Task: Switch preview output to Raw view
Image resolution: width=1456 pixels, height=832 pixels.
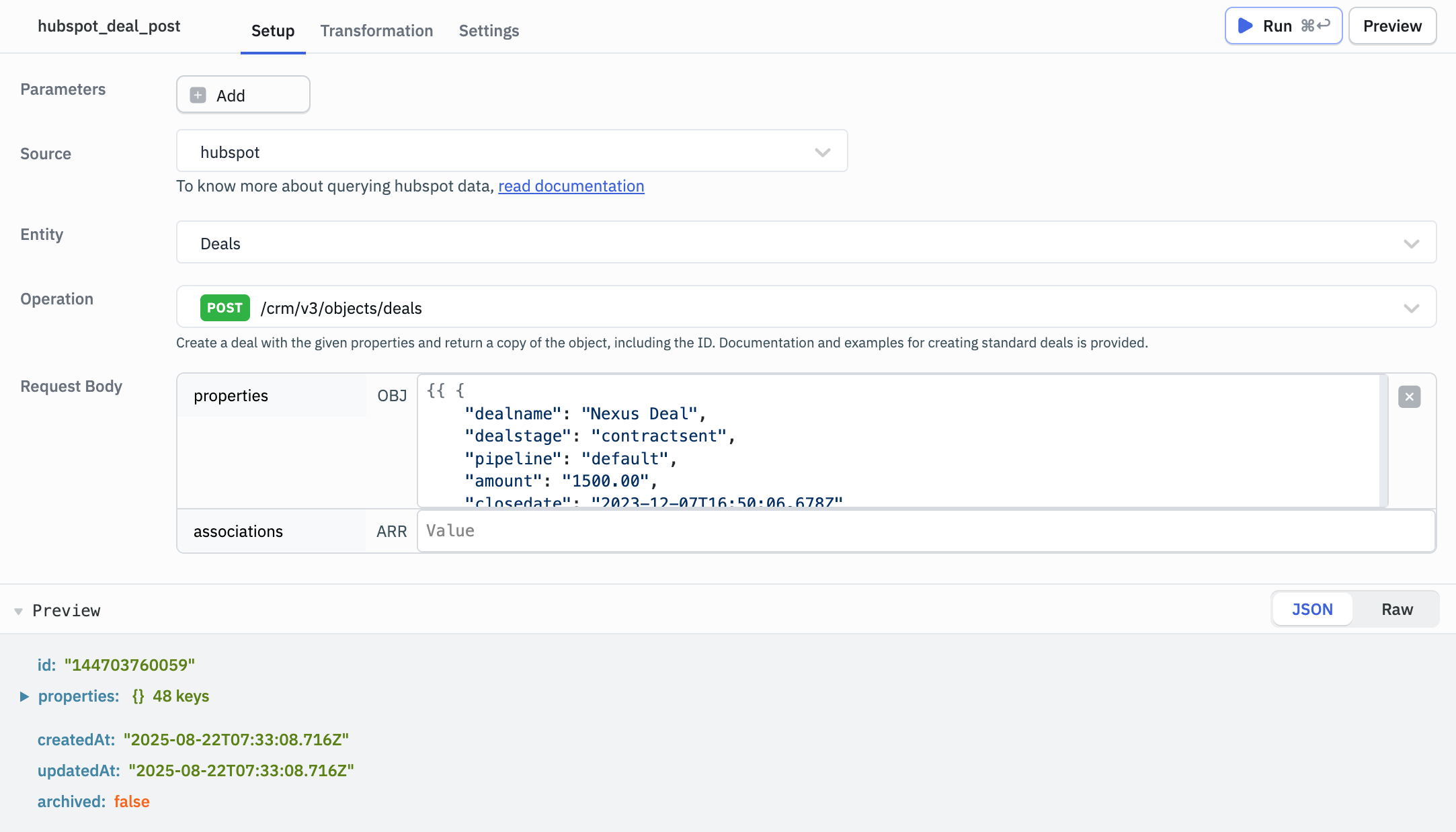Action: coord(1397,609)
